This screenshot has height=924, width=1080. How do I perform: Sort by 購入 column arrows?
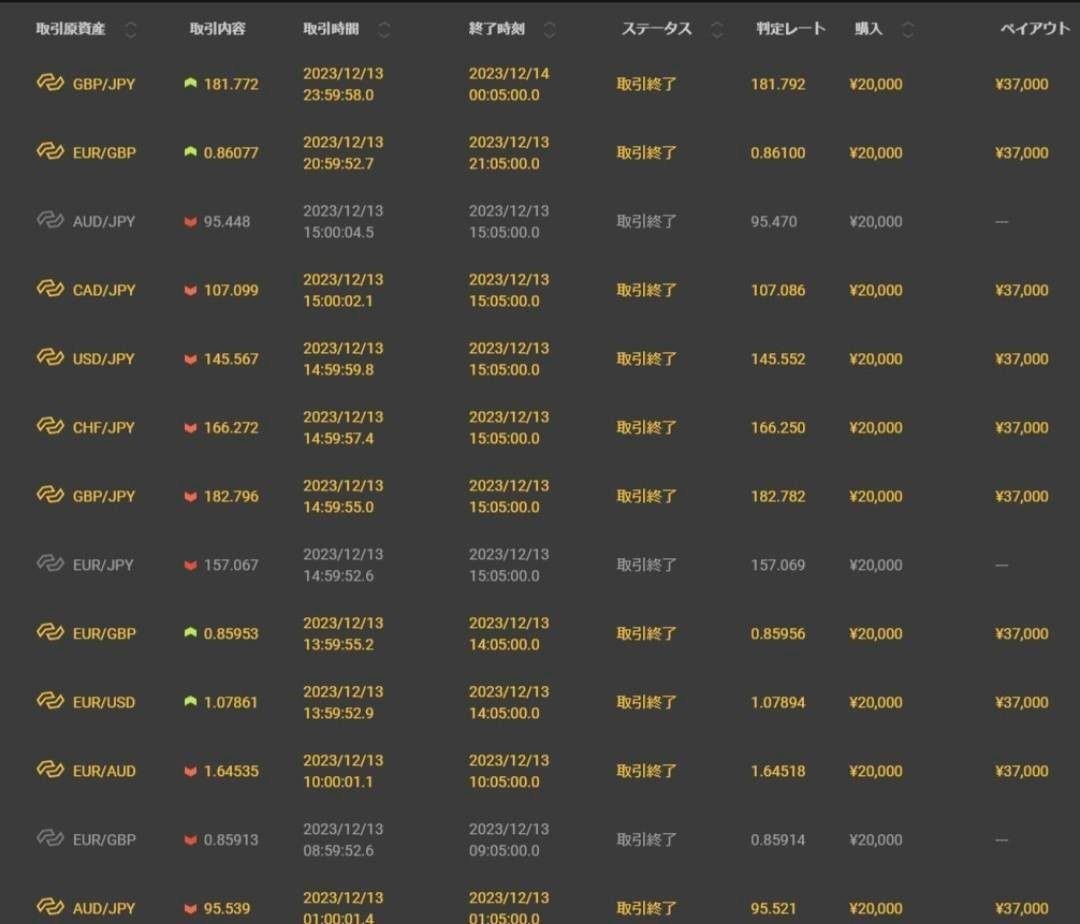907,29
